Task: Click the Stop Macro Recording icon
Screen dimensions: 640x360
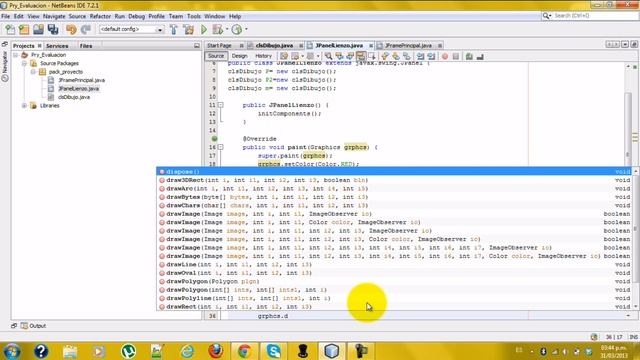Action: pos(456,56)
